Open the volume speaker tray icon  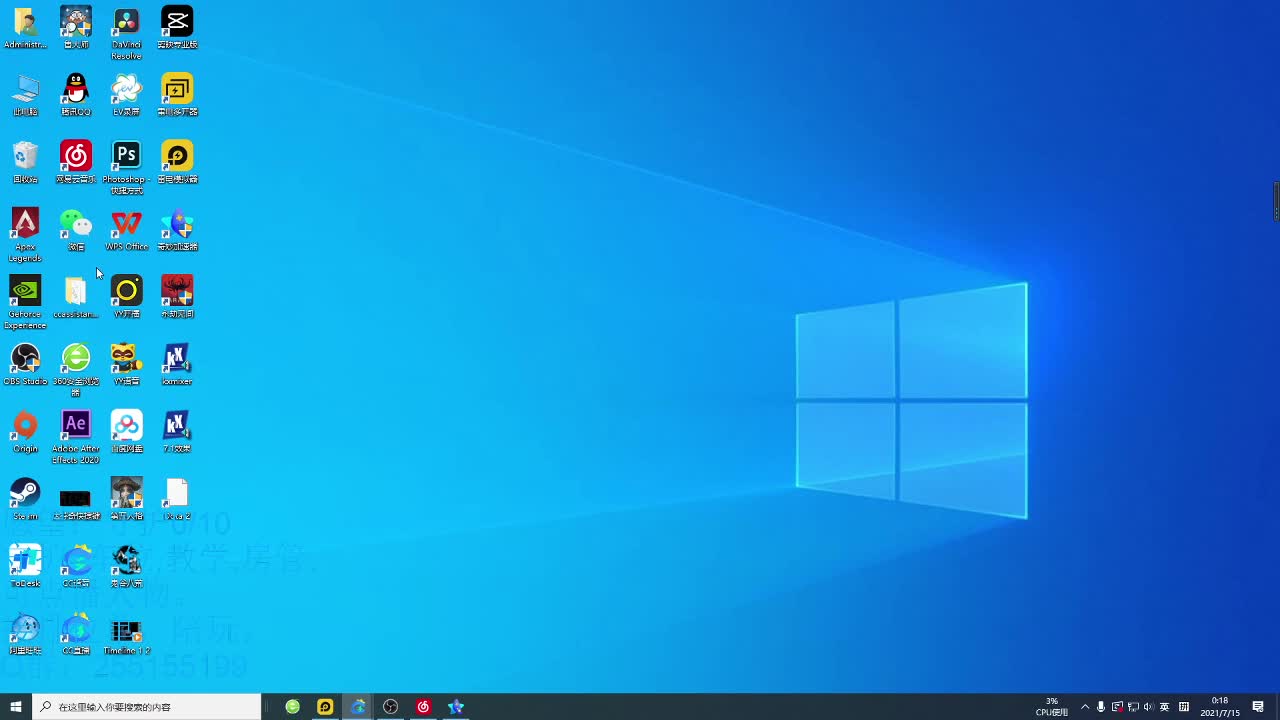(1148, 707)
